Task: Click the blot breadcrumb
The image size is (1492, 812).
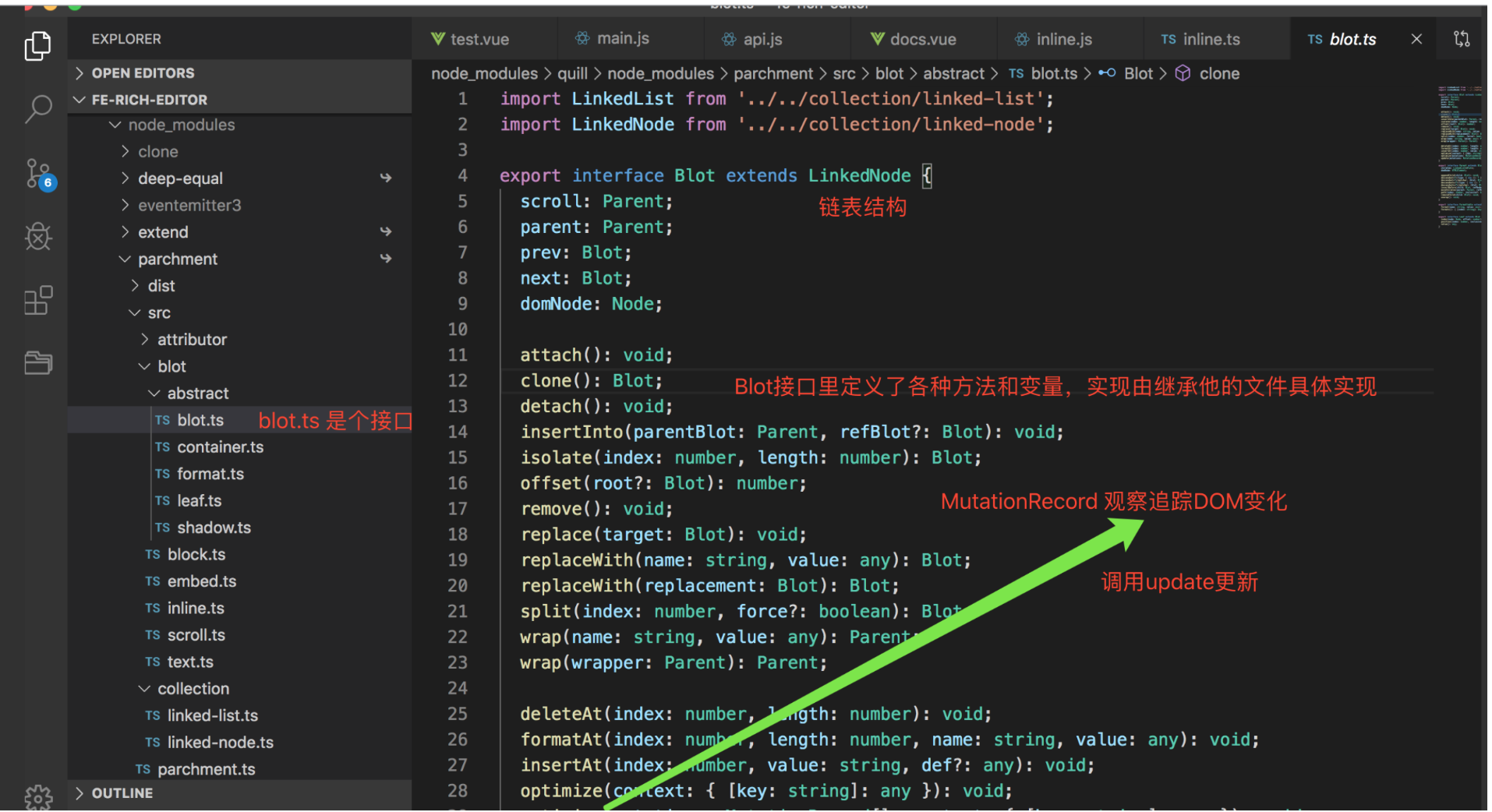Action: point(889,73)
